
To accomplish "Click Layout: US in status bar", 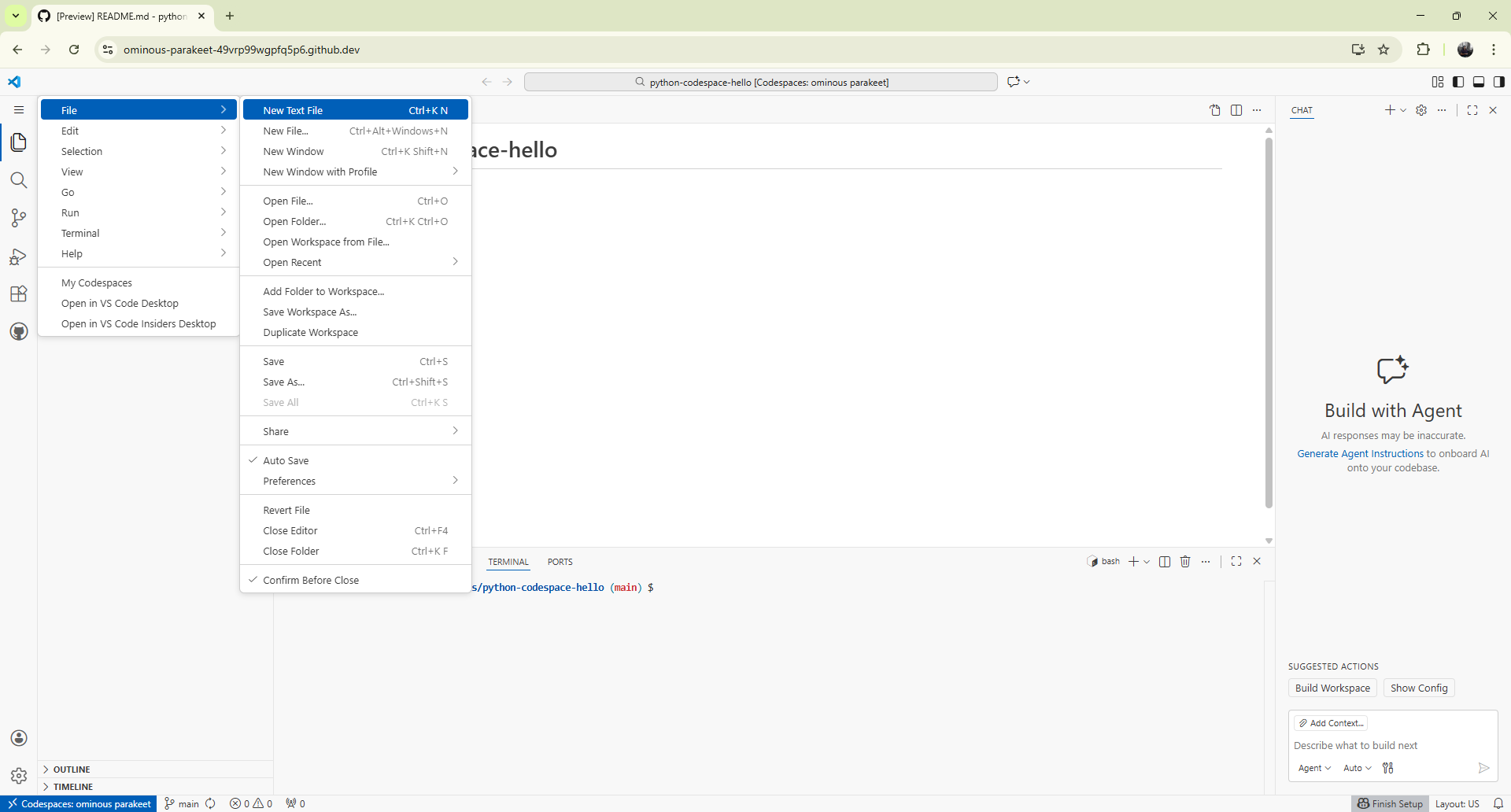I will tap(1457, 803).
